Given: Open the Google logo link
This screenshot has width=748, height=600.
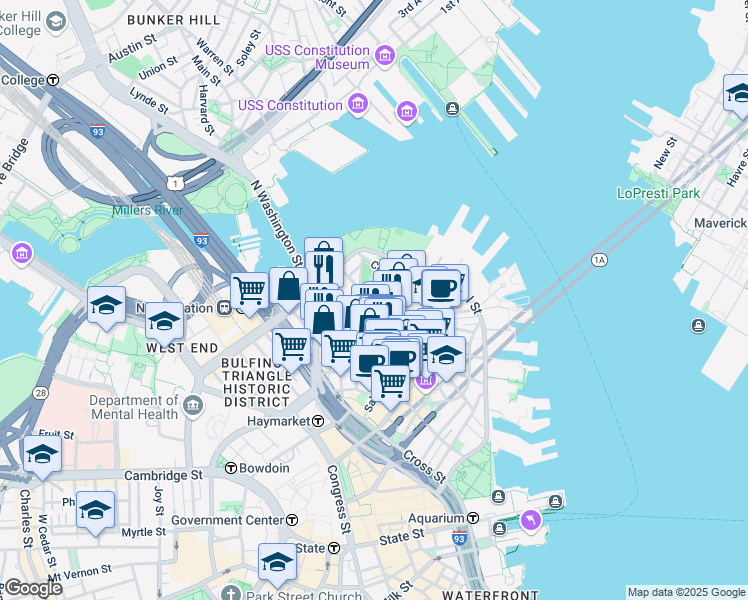Looking at the screenshot, I should (x=33, y=589).
